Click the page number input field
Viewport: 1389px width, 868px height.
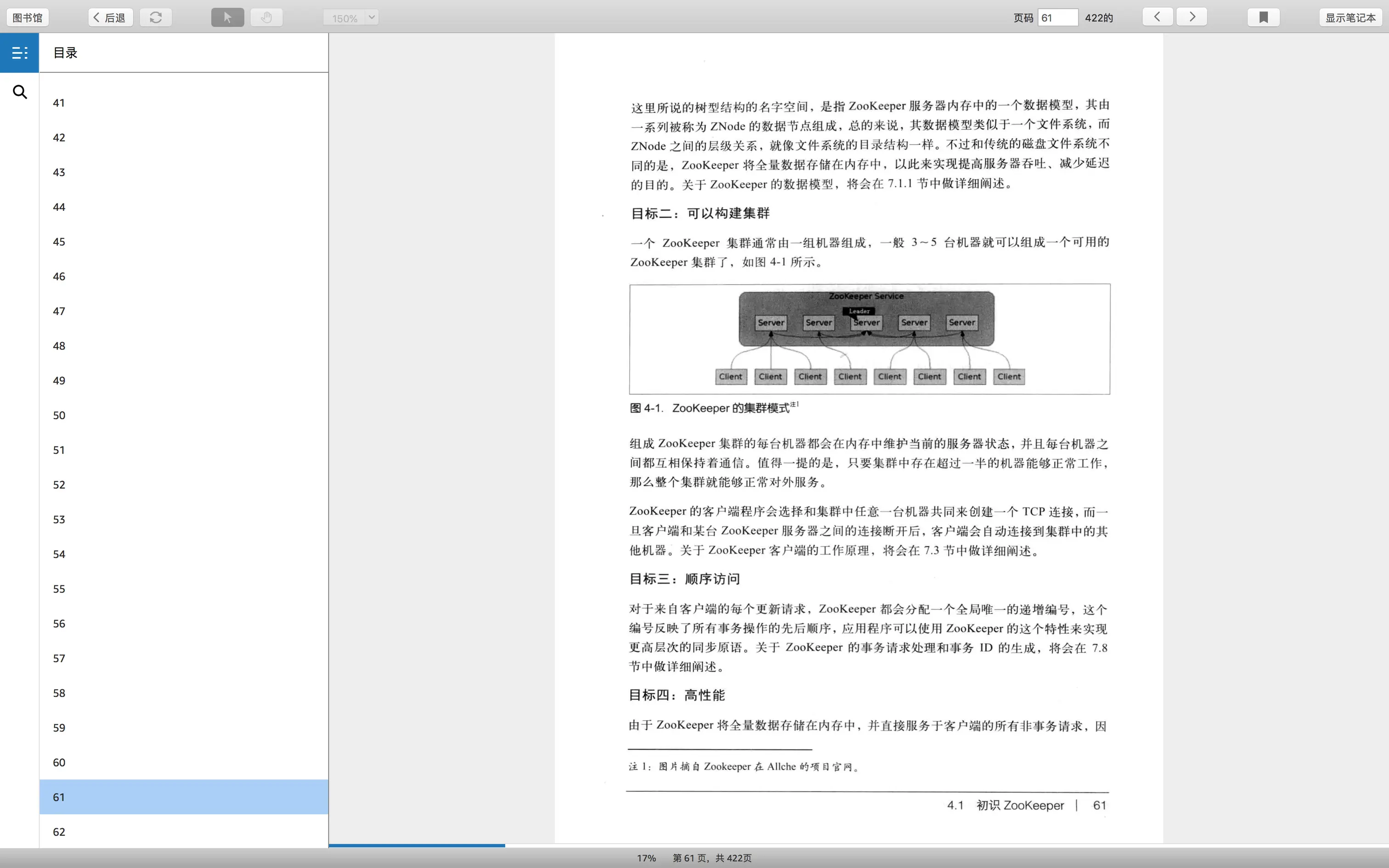click(1057, 18)
